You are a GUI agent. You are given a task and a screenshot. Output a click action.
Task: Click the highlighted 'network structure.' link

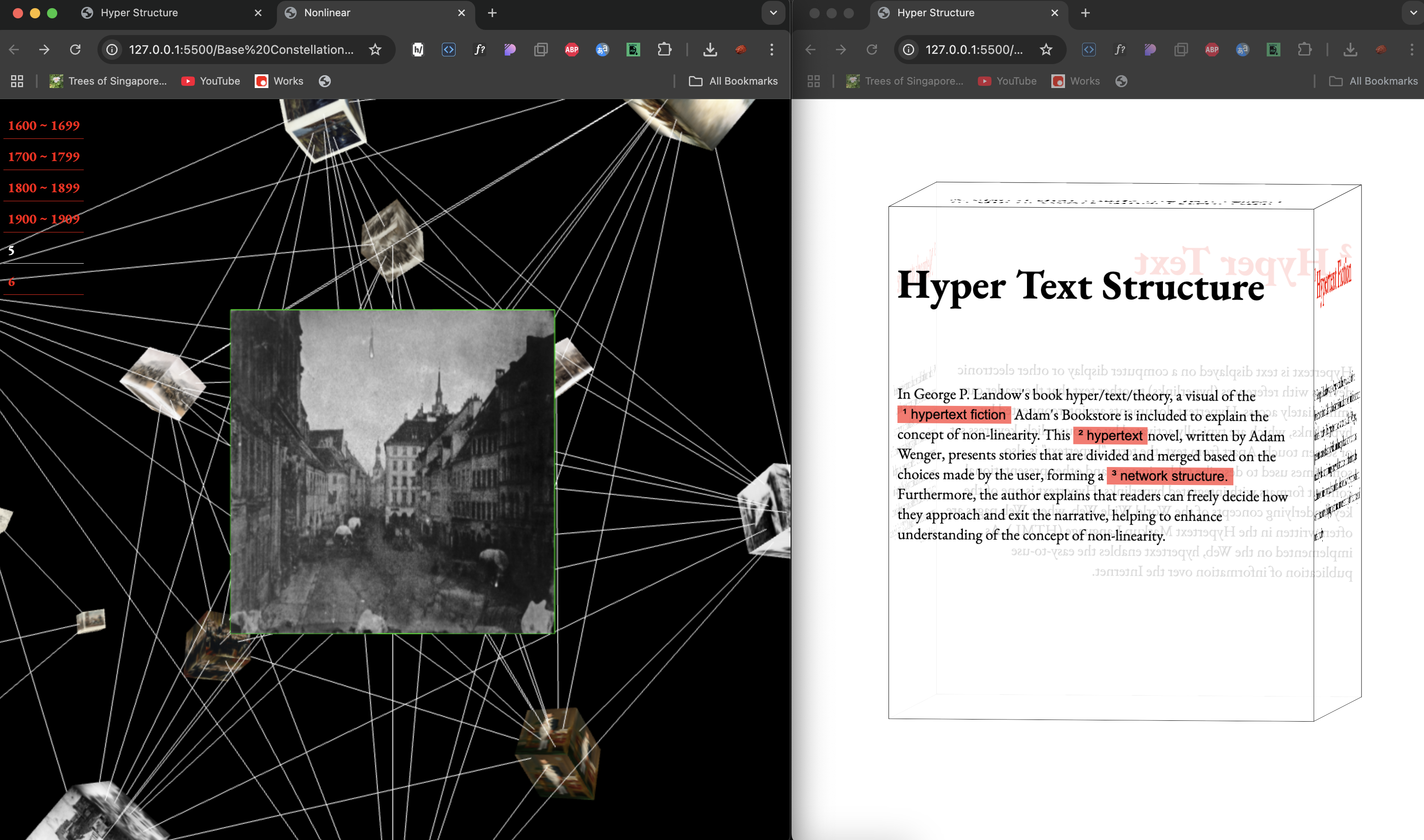tap(1170, 476)
